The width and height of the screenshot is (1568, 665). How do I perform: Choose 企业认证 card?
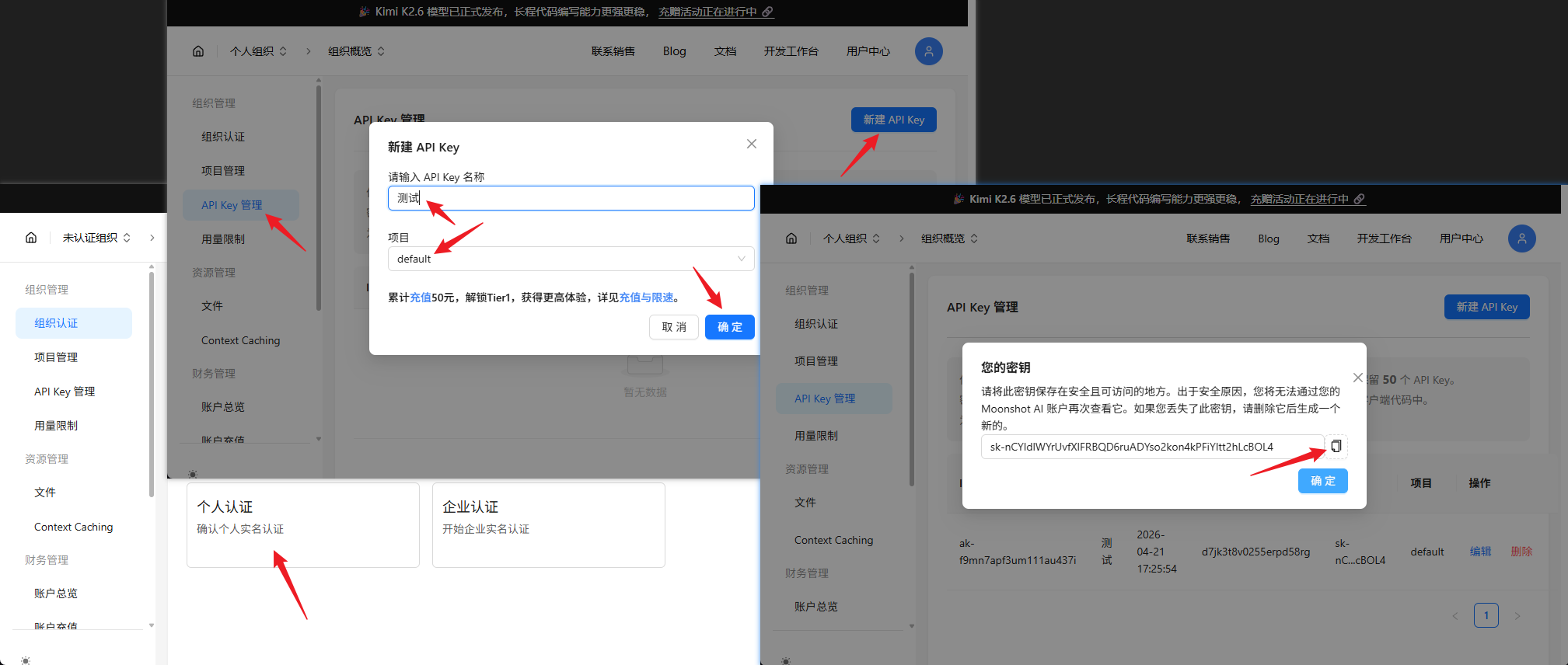549,525
